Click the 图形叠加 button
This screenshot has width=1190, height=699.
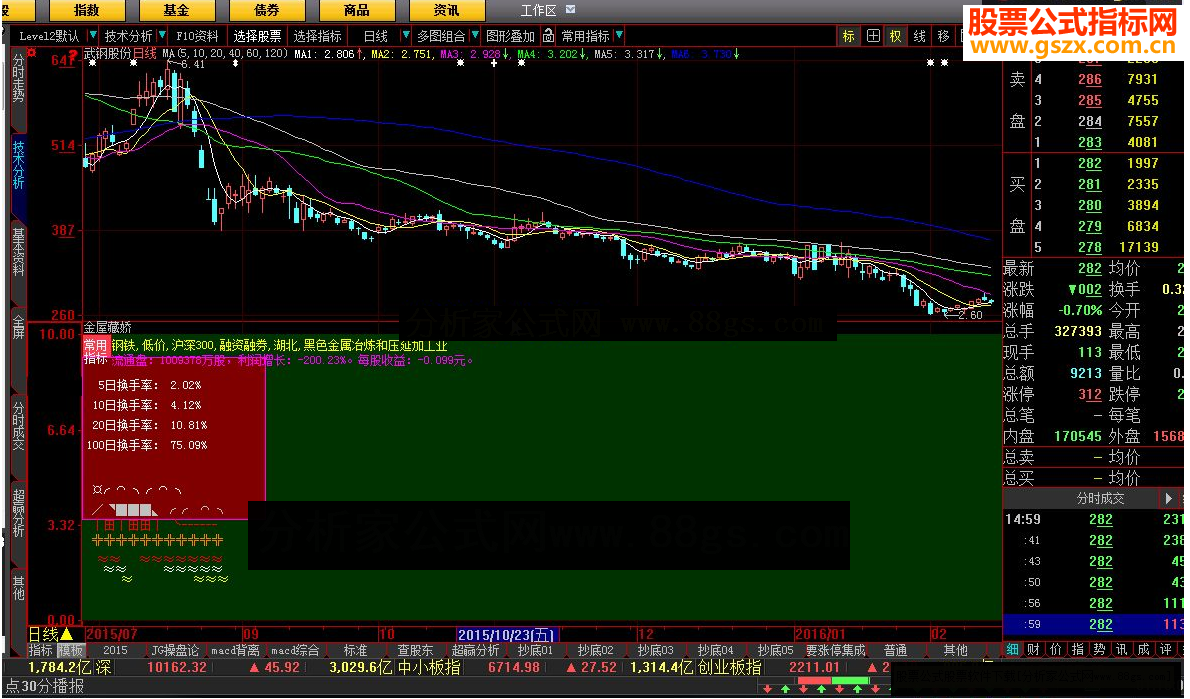coord(510,36)
